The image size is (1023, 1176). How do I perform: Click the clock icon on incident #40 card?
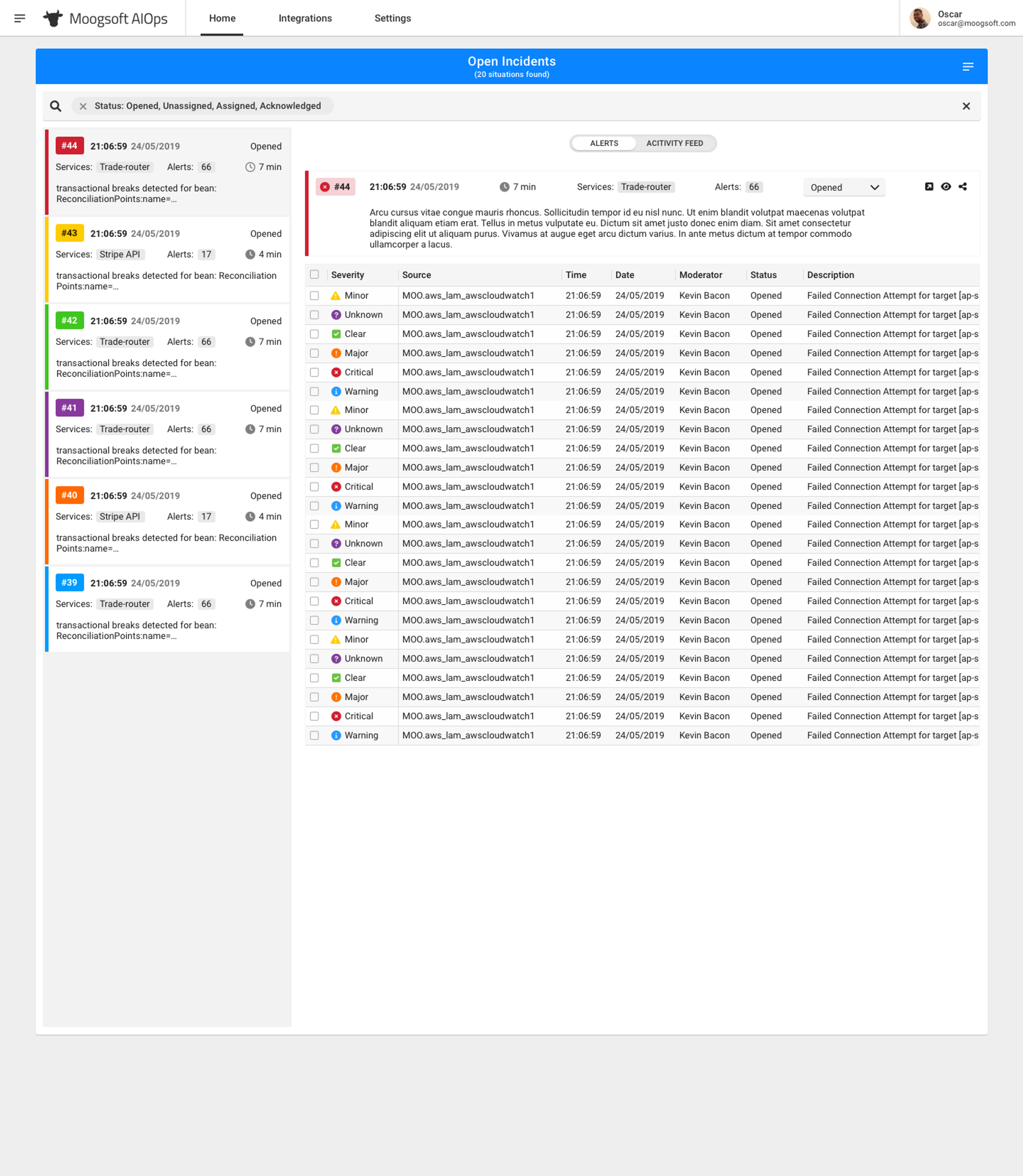250,517
